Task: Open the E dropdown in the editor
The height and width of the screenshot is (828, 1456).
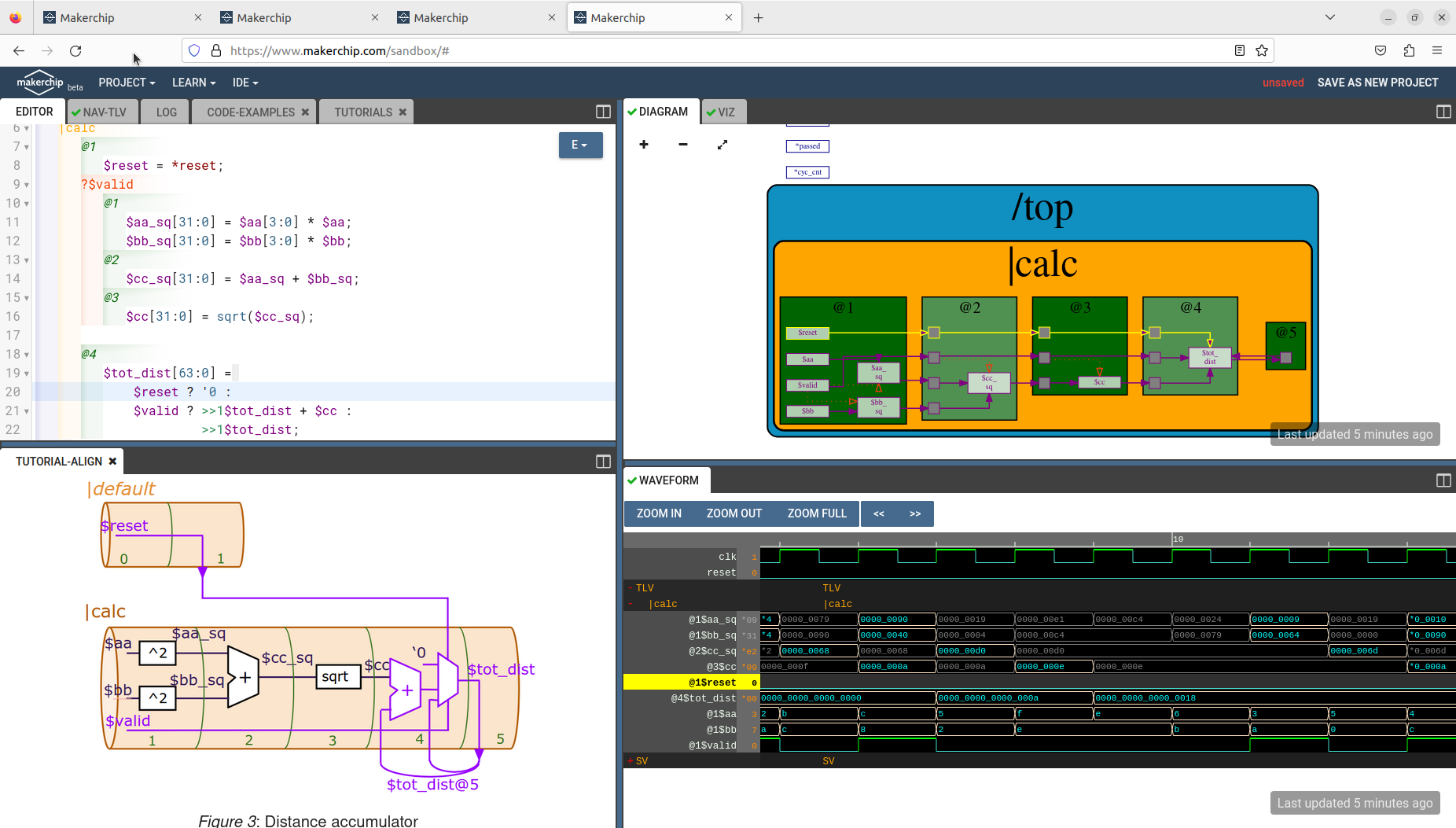Action: click(580, 145)
